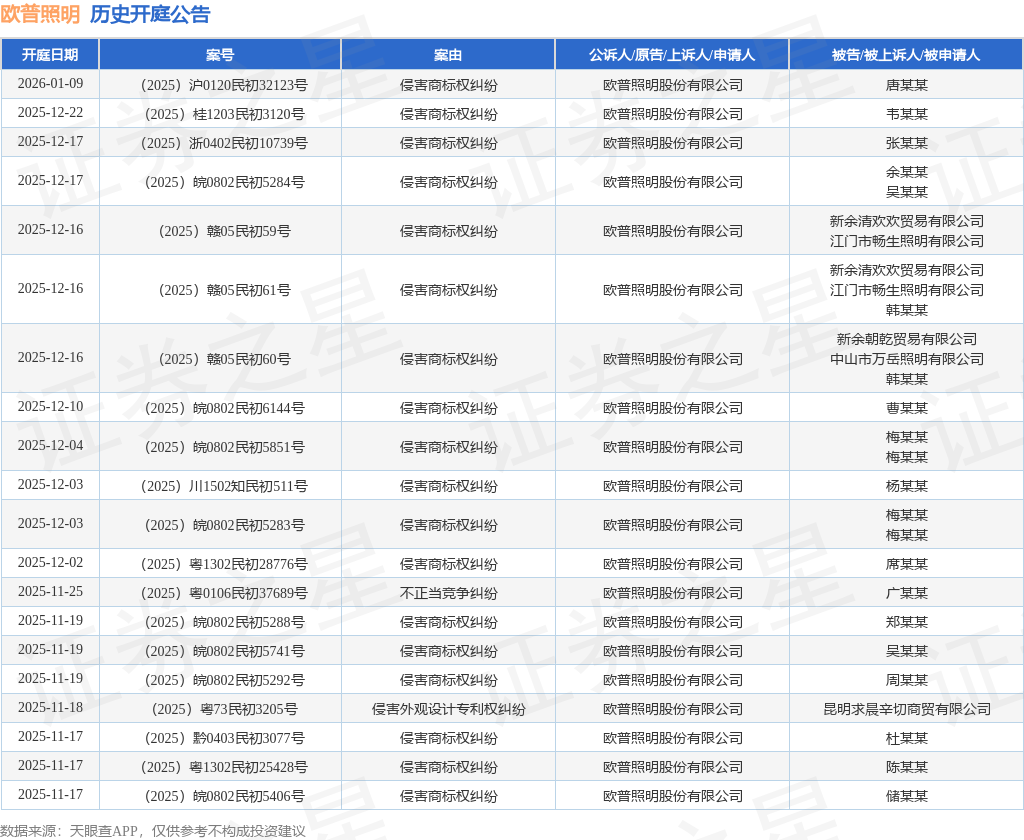Screen dimensions: 1024x840
Task: Click defendant 昆明求晨辛切商贸有限公司
Action: [x=906, y=709]
